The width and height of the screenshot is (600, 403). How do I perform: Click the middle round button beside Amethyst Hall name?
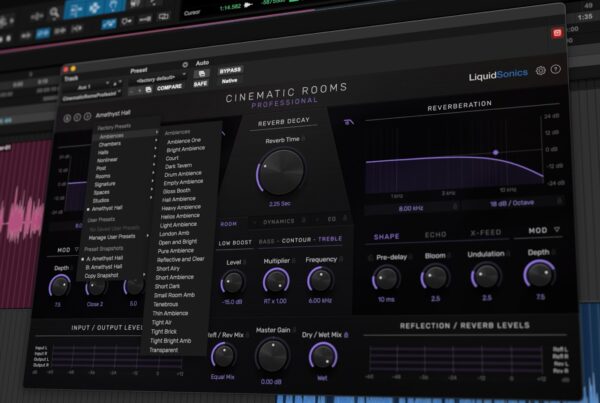[77, 117]
